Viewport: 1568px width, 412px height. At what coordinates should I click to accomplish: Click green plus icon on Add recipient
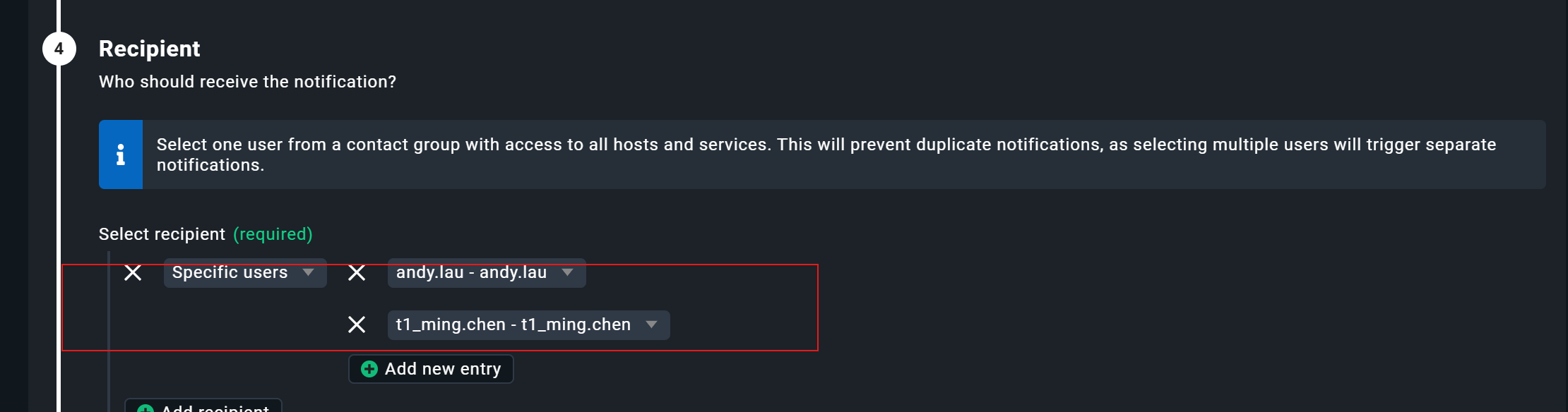click(145, 408)
